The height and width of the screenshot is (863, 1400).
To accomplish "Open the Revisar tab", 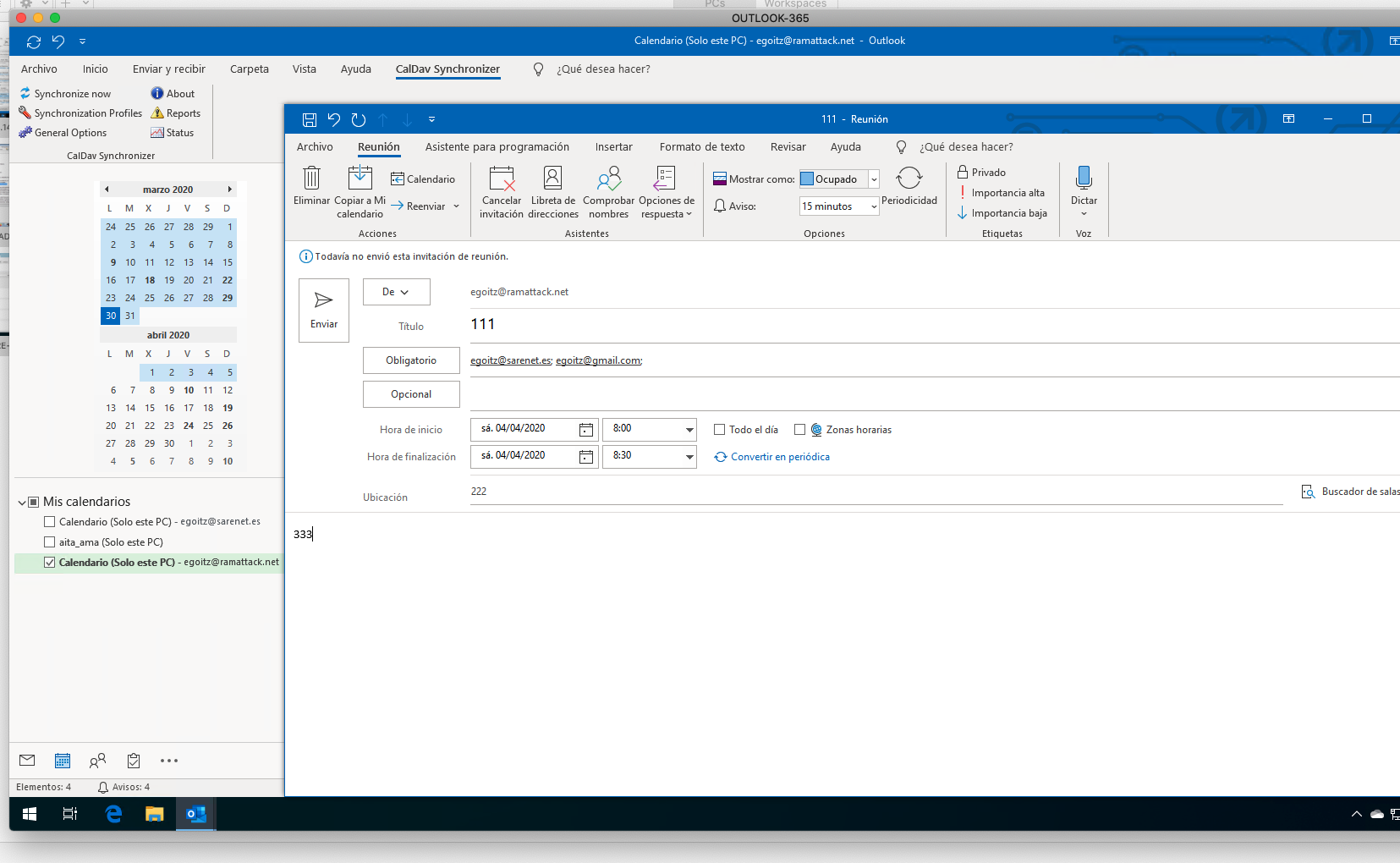I will [x=788, y=147].
